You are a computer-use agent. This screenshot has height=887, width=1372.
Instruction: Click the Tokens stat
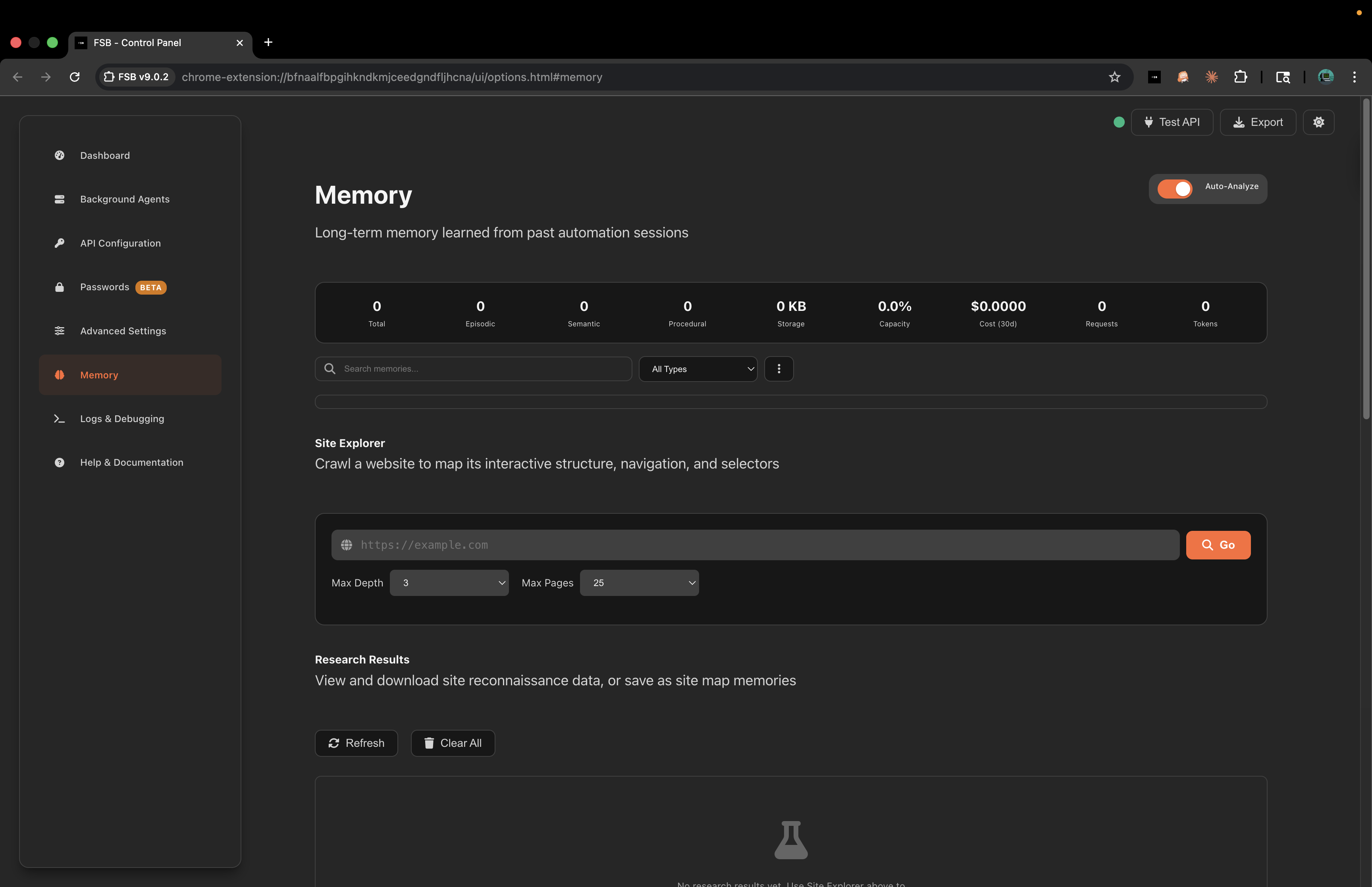(x=1206, y=313)
